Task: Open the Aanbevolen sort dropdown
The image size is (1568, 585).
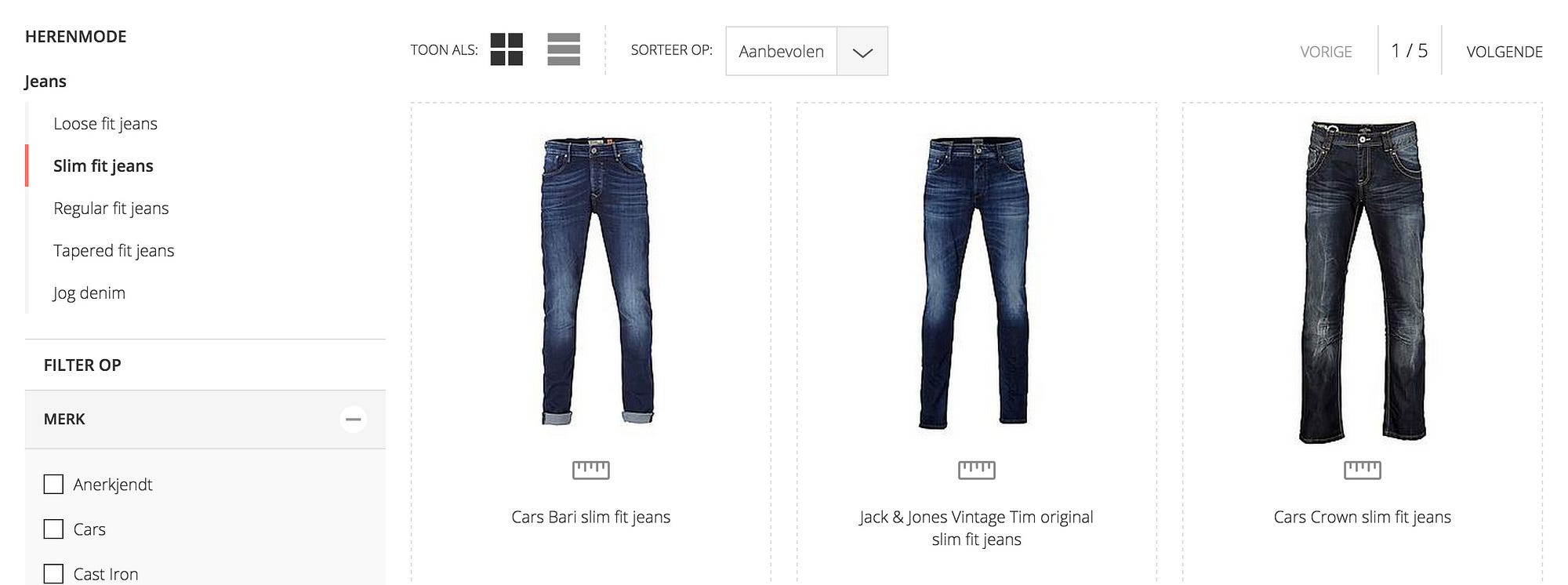Action: 807,51
